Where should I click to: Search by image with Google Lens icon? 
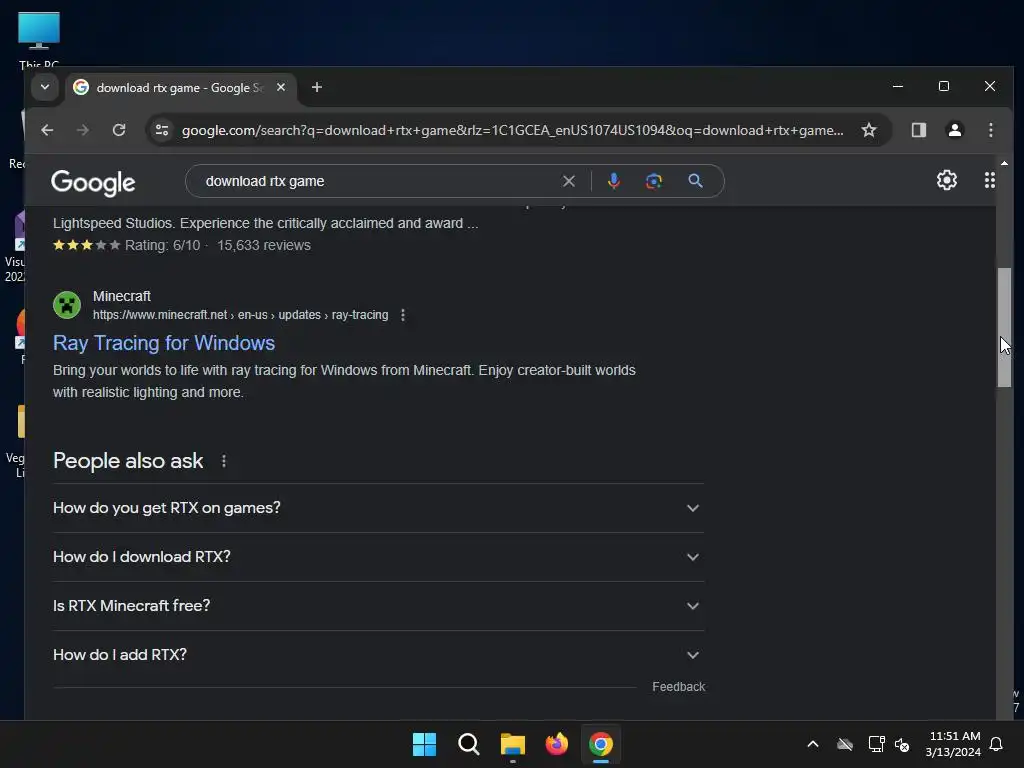pos(654,181)
